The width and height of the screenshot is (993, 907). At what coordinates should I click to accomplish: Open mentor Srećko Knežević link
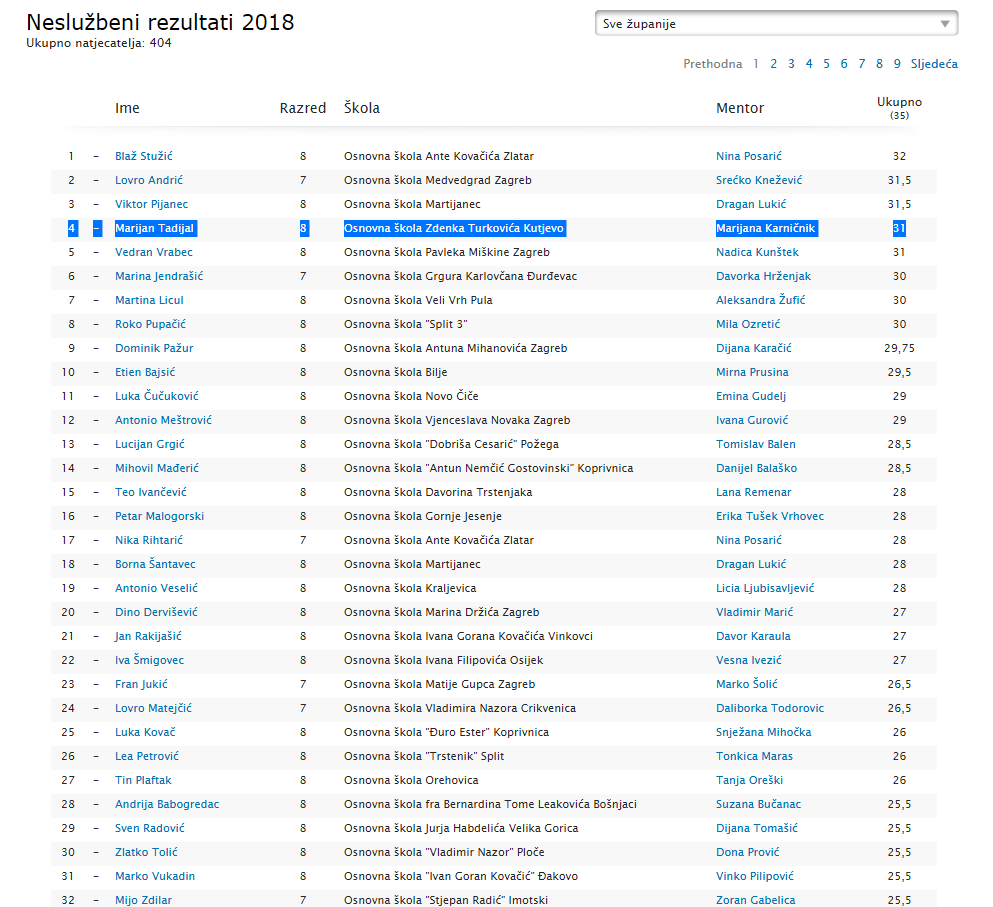tap(759, 180)
